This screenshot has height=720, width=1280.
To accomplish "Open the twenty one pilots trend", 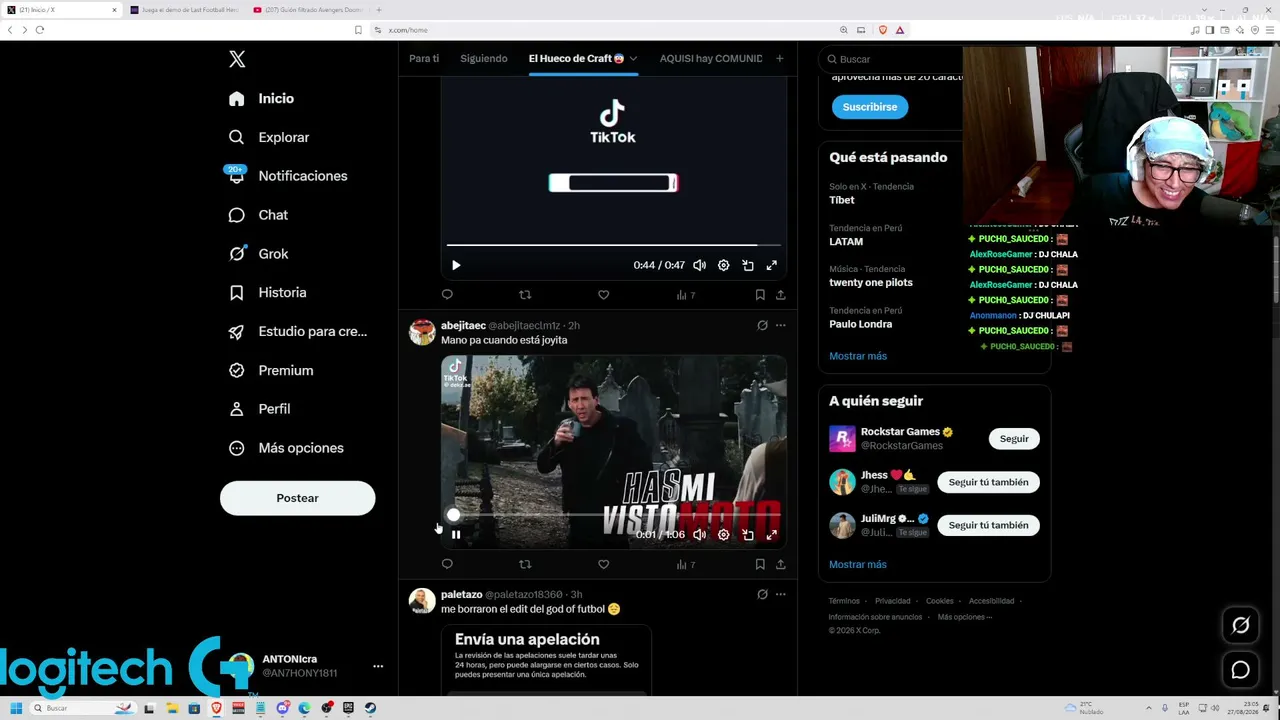I will click(x=871, y=282).
